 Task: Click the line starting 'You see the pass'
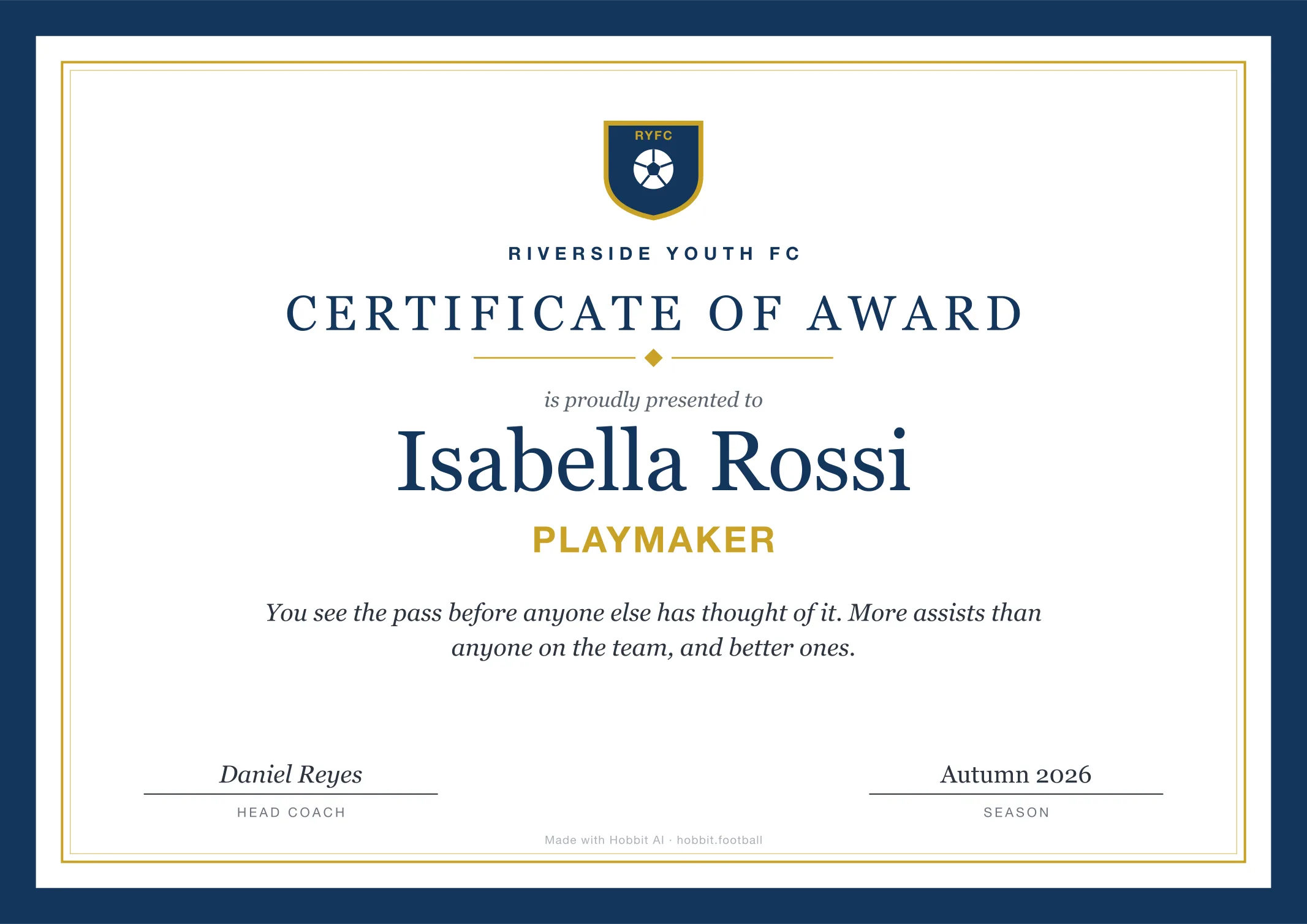[653, 613]
